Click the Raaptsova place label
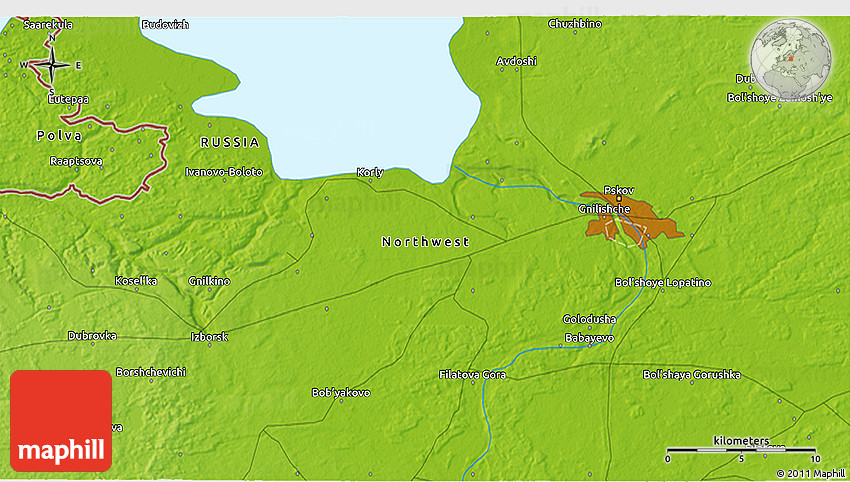Viewport: 850px width, 482px height. 76,160
